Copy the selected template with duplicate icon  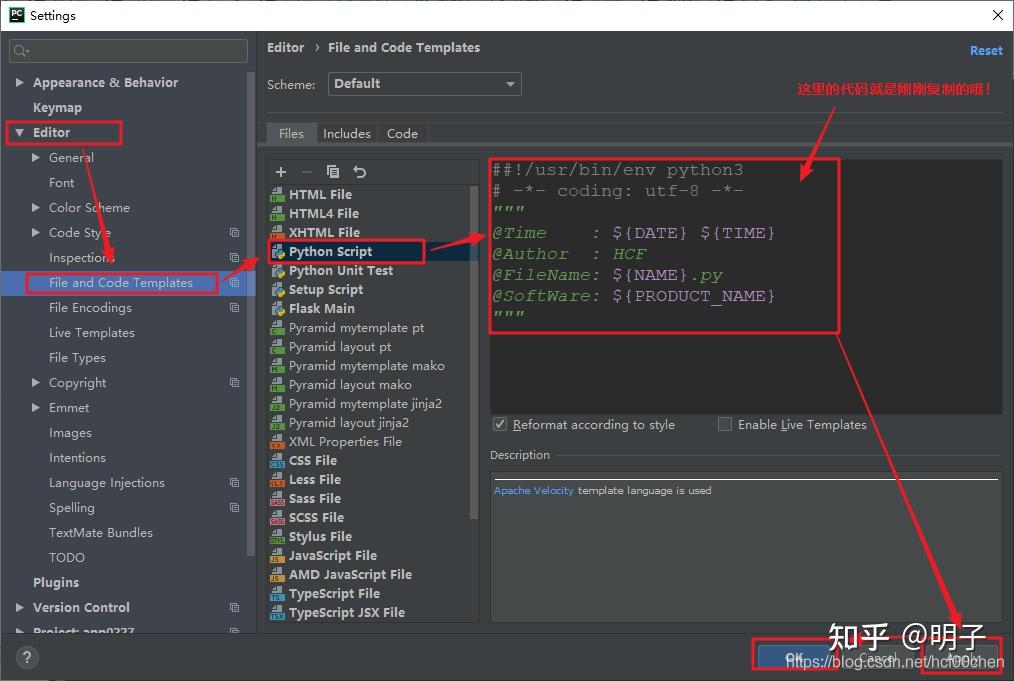(333, 171)
